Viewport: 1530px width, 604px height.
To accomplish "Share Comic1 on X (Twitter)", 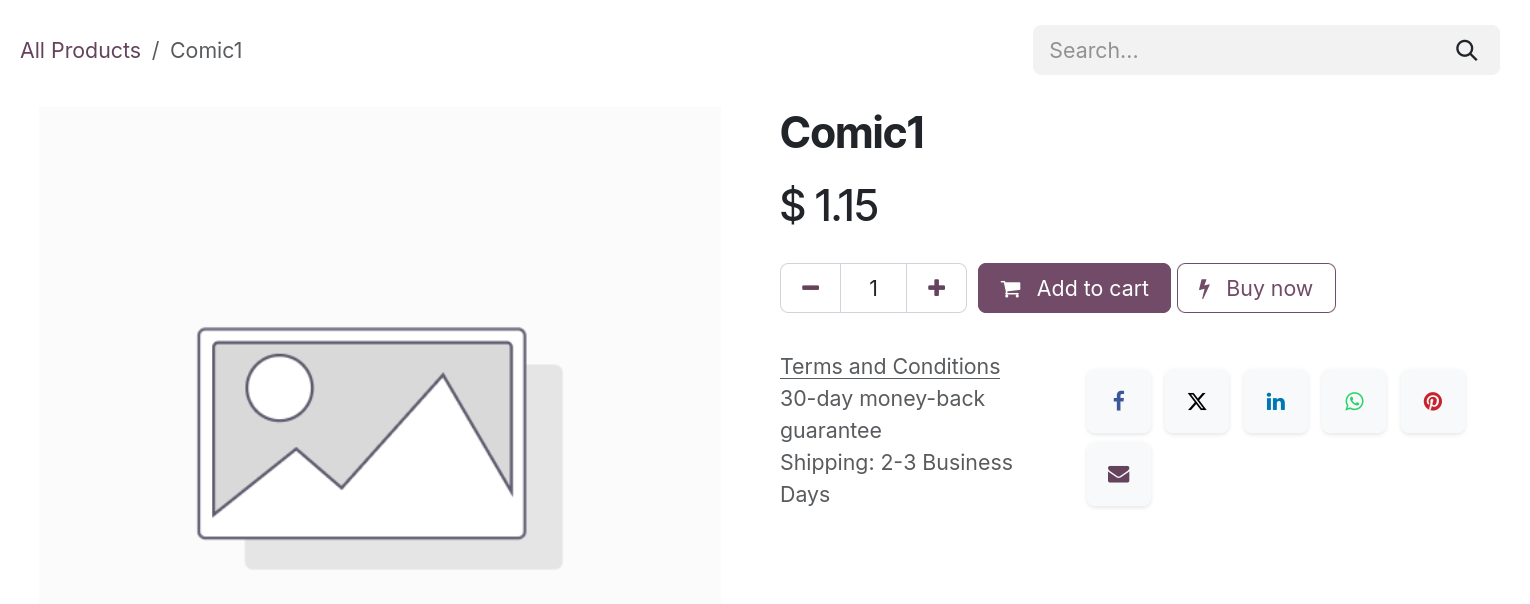I will coord(1197,401).
